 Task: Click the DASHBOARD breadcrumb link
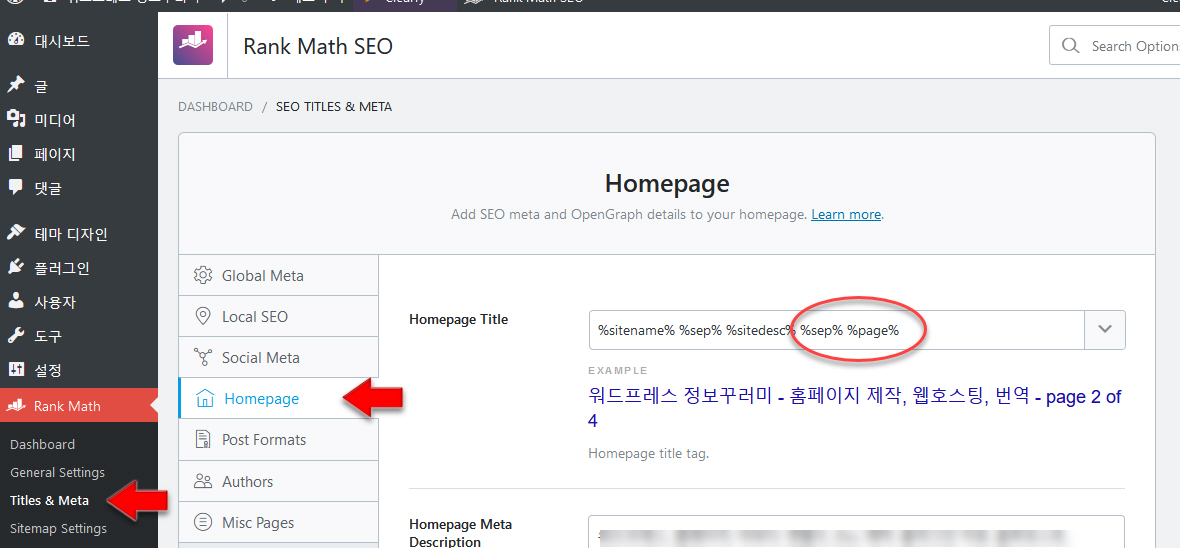pyautogui.click(x=215, y=107)
